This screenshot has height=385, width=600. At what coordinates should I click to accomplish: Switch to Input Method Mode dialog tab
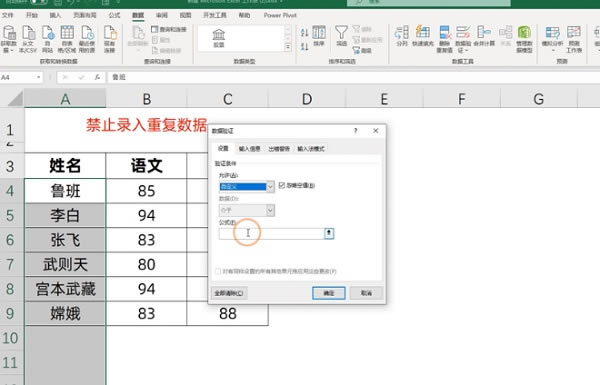click(x=311, y=148)
